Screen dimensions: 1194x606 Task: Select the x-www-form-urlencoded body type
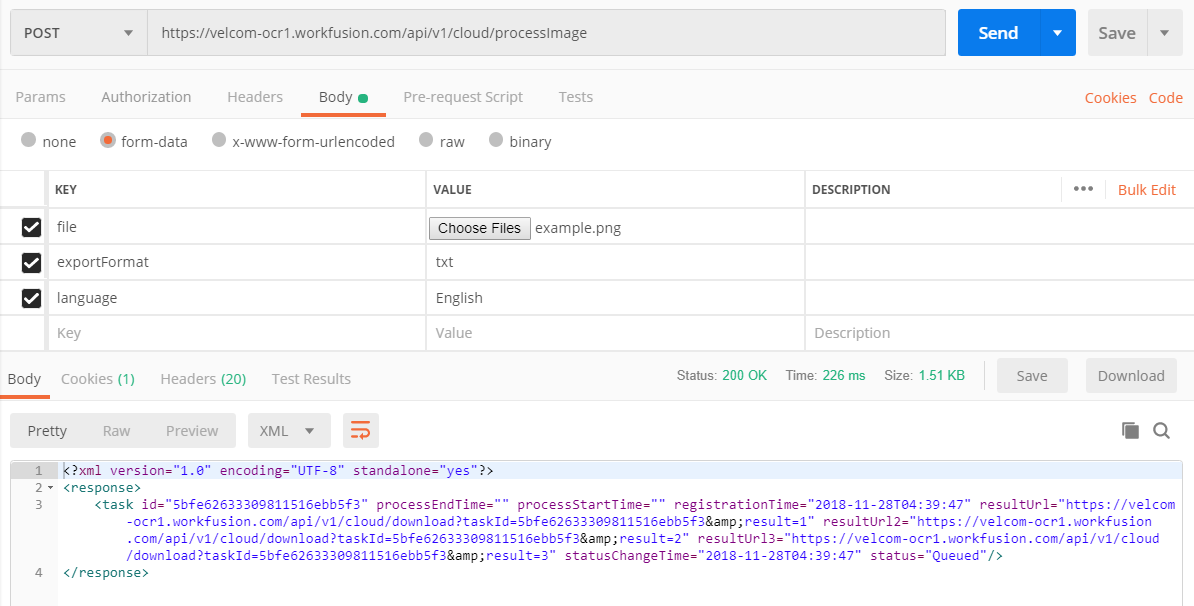(219, 140)
